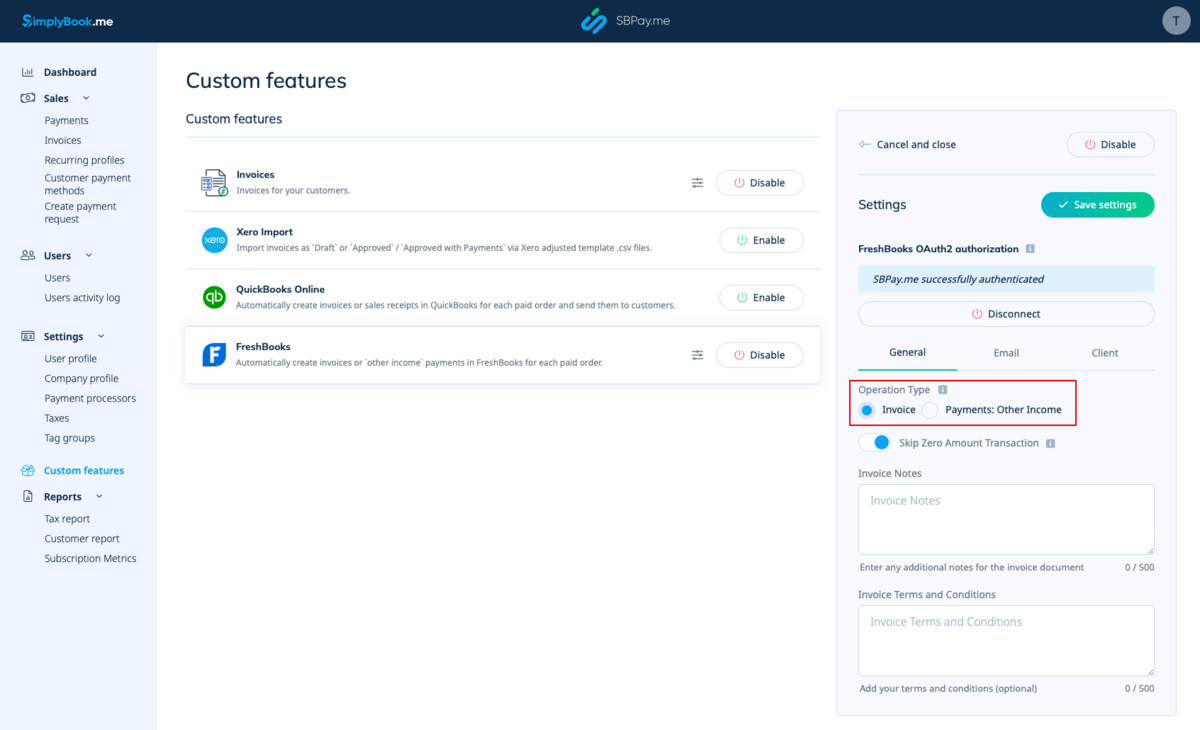Disable the Invoices feature
The width and height of the screenshot is (1200, 730).
point(759,183)
